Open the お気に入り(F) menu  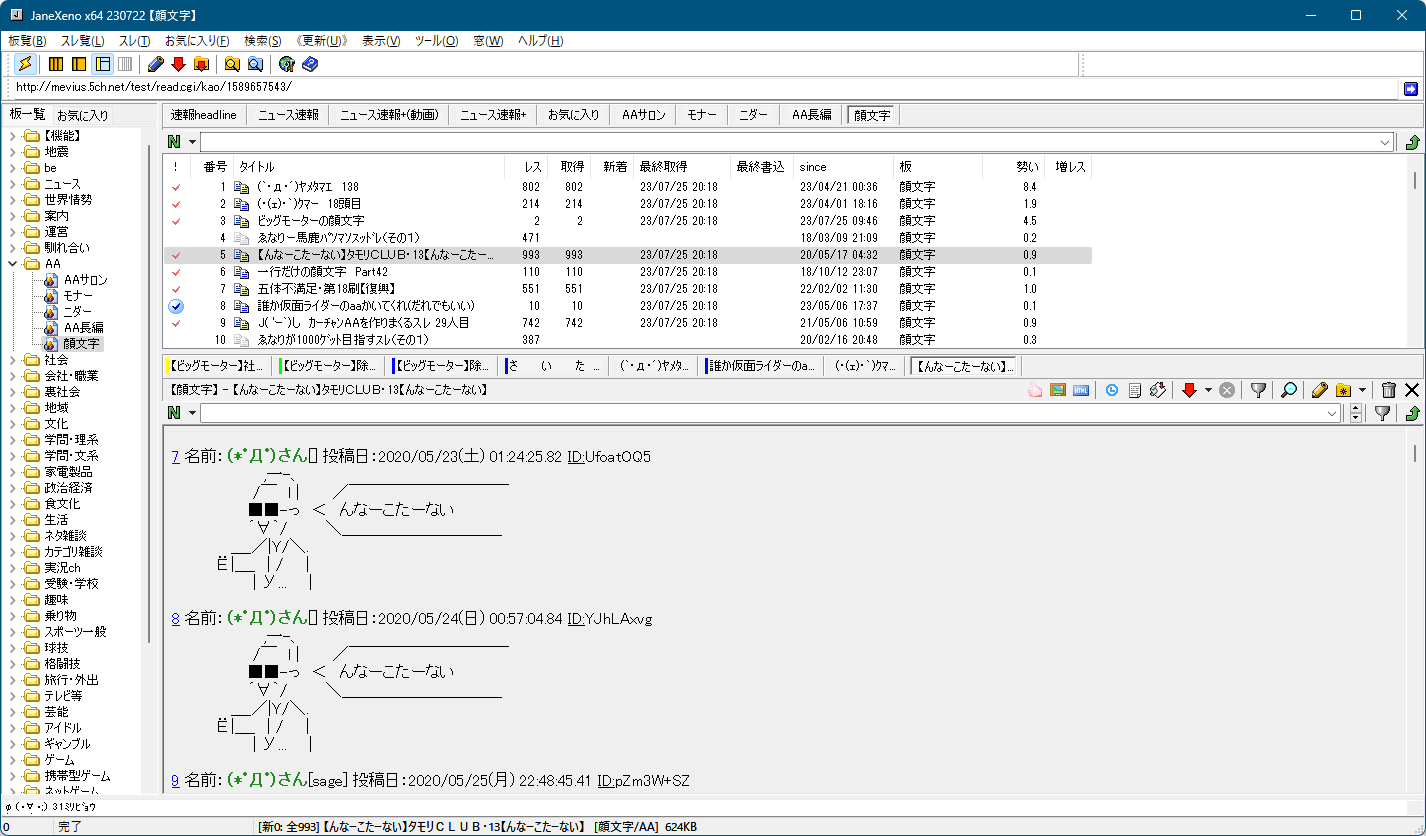tap(197, 41)
